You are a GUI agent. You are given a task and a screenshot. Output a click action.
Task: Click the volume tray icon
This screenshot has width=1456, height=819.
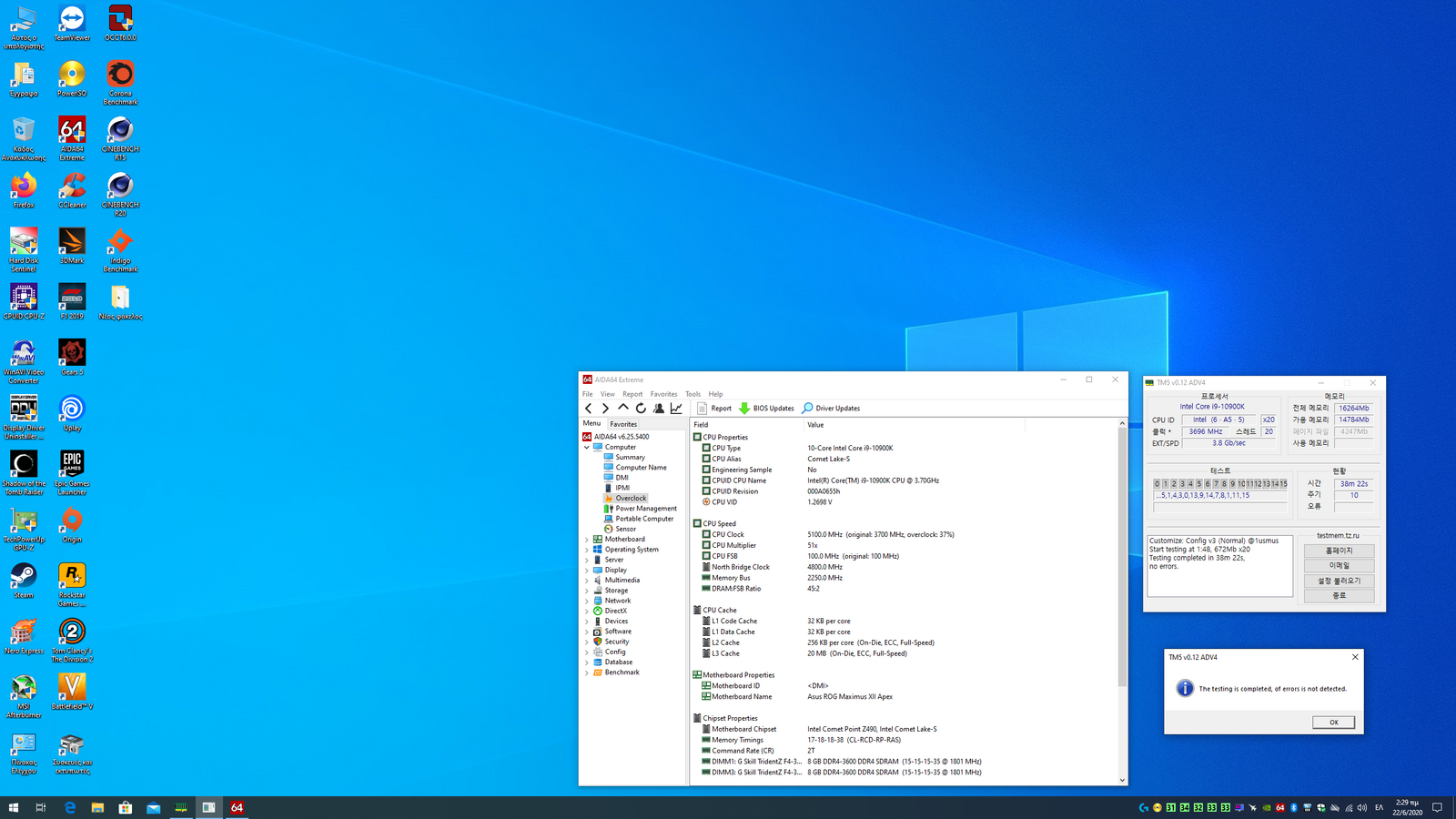tap(1362, 807)
